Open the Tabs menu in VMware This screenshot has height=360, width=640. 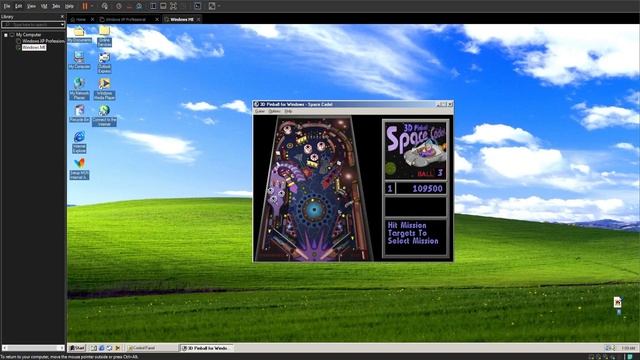[56, 6]
